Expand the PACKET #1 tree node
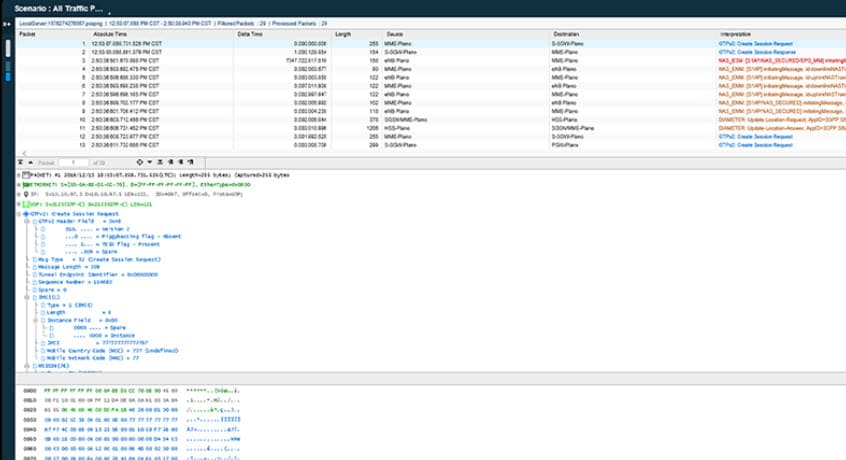Screen dimensions: 846x460 coord(20,173)
